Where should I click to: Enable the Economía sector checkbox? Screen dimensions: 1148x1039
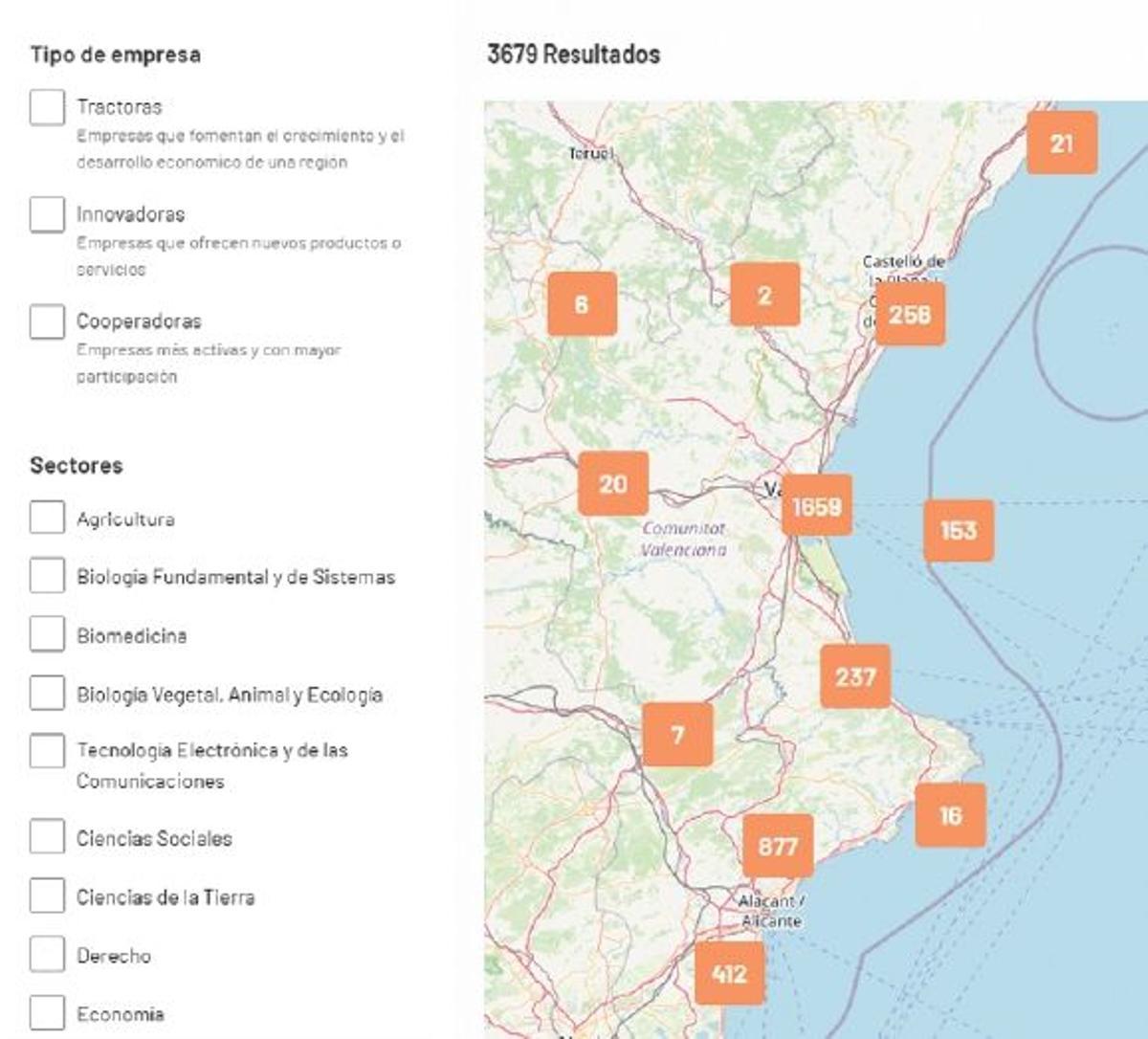pos(46,1011)
